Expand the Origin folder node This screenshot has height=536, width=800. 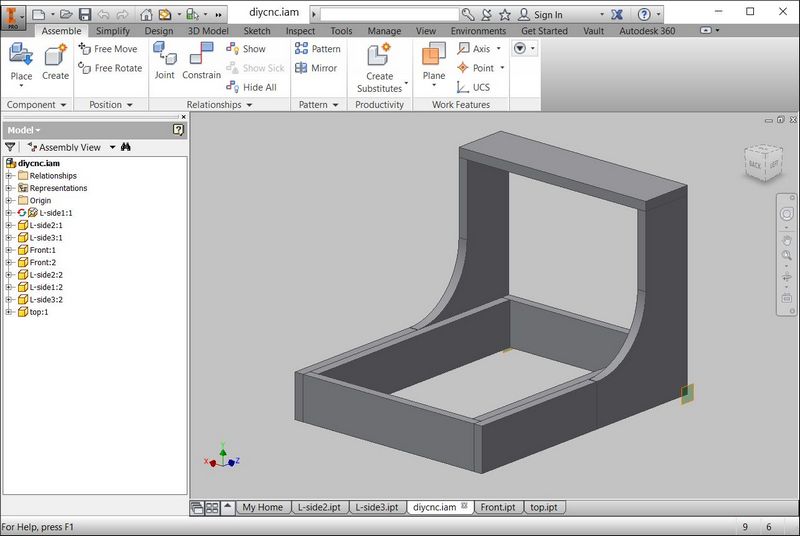click(x=9, y=200)
